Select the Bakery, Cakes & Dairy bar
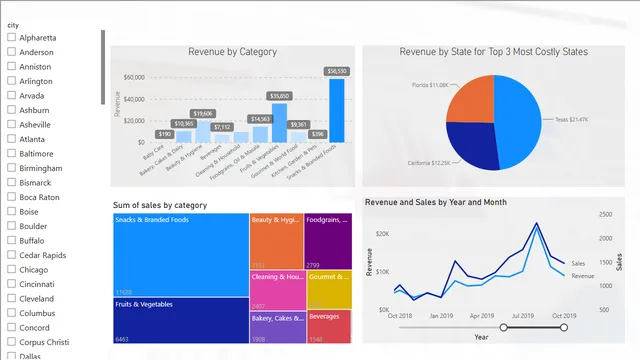This screenshot has height=360, width=640. 184,137
